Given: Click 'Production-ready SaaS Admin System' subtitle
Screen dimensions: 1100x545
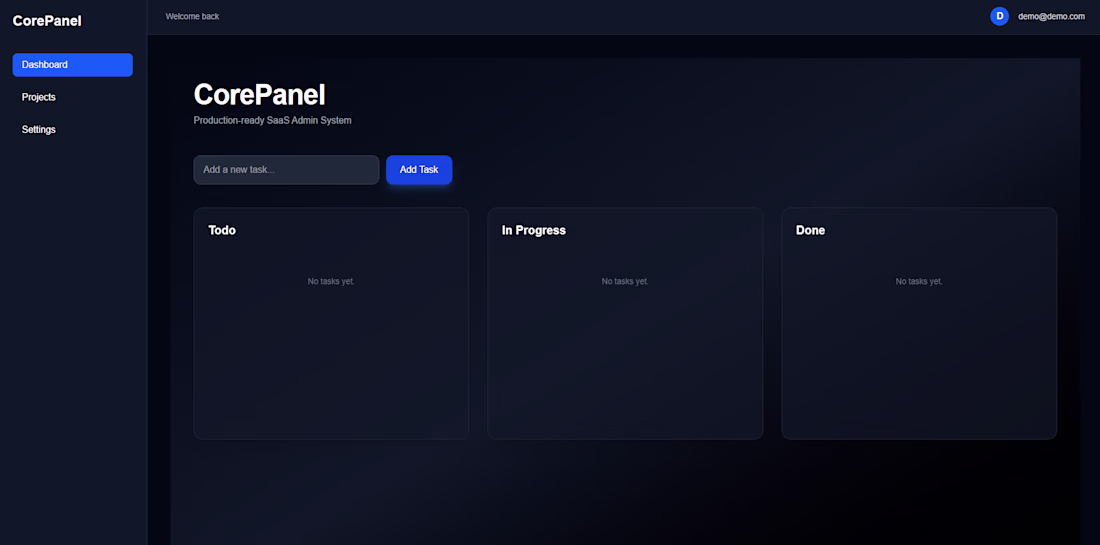Looking at the screenshot, I should tap(272, 121).
